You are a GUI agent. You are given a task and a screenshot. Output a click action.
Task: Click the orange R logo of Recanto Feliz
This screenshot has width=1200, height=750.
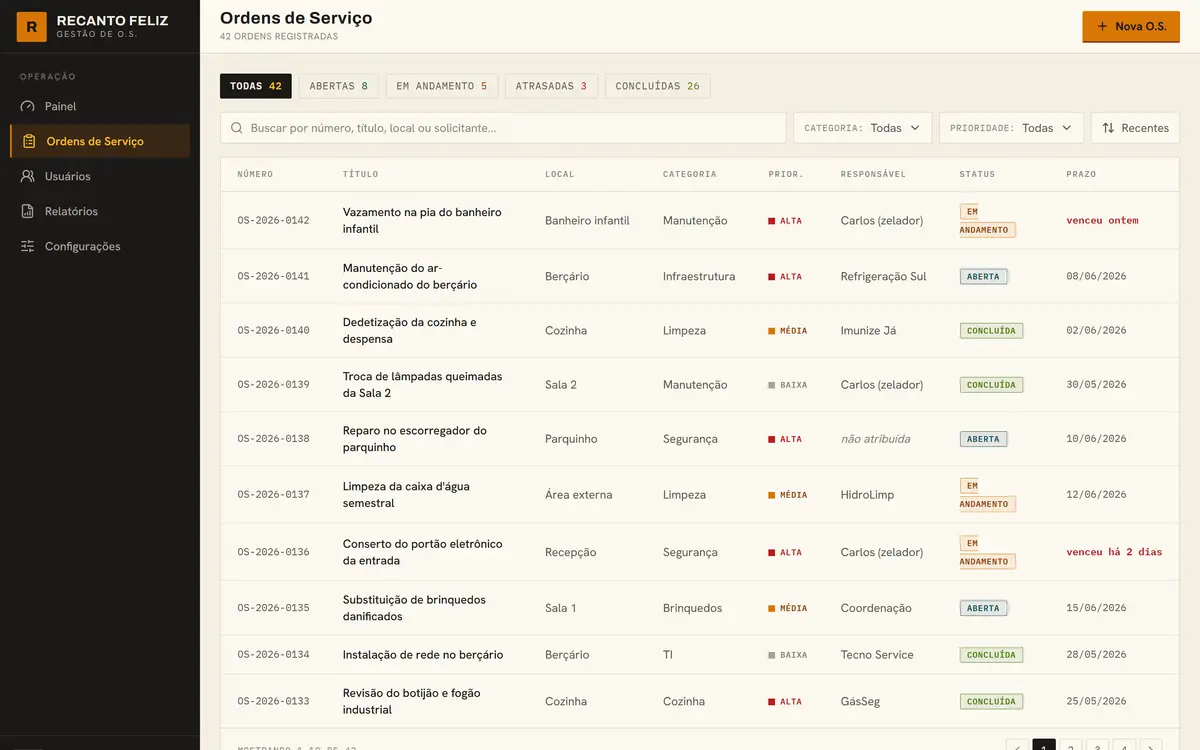pos(32,27)
